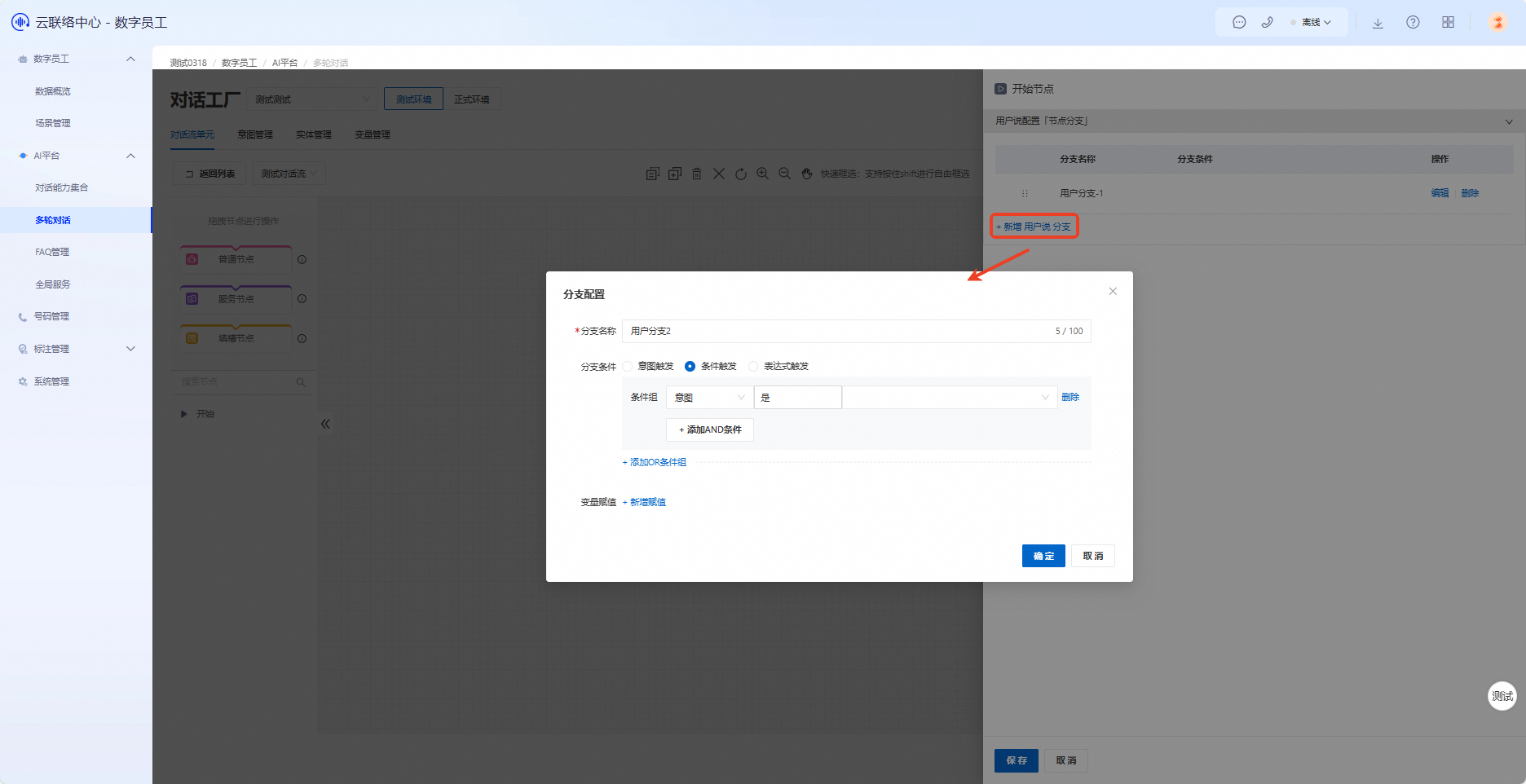The height and width of the screenshot is (784, 1526).
Task: Click the select-all dashed copy toolbar icon
Action: pos(652,174)
